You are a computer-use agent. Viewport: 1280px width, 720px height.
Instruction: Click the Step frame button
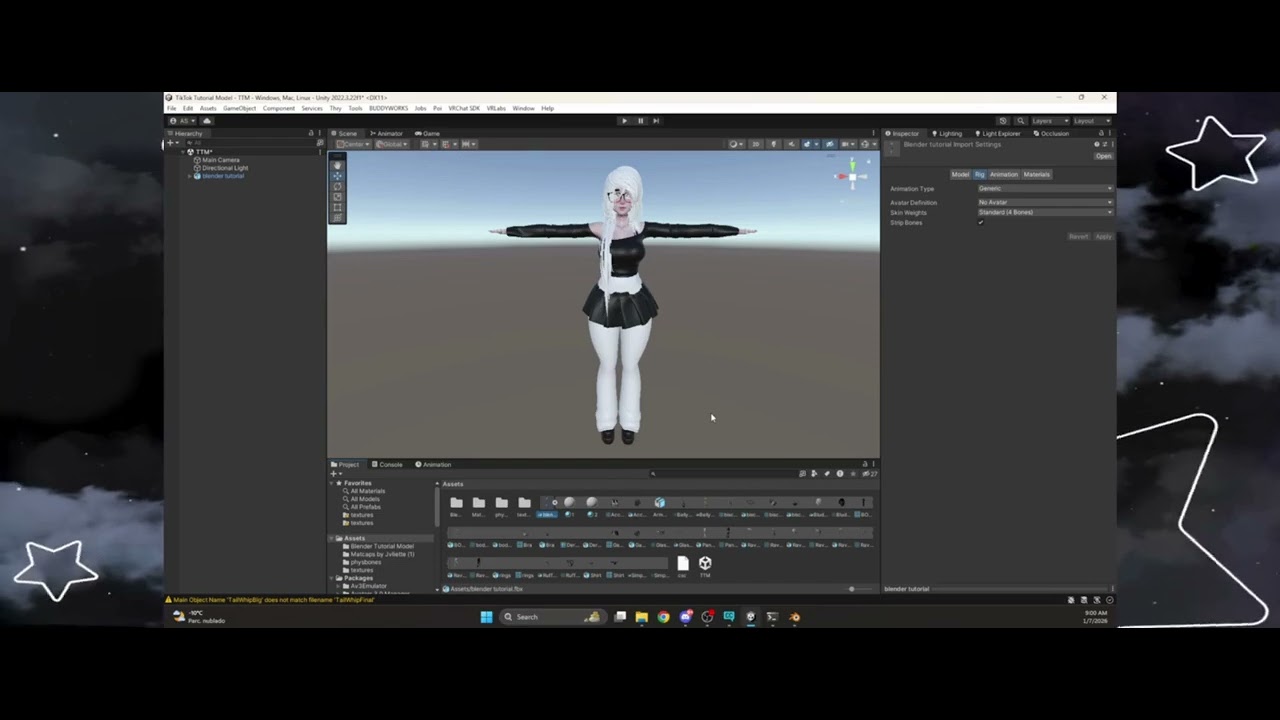click(656, 121)
